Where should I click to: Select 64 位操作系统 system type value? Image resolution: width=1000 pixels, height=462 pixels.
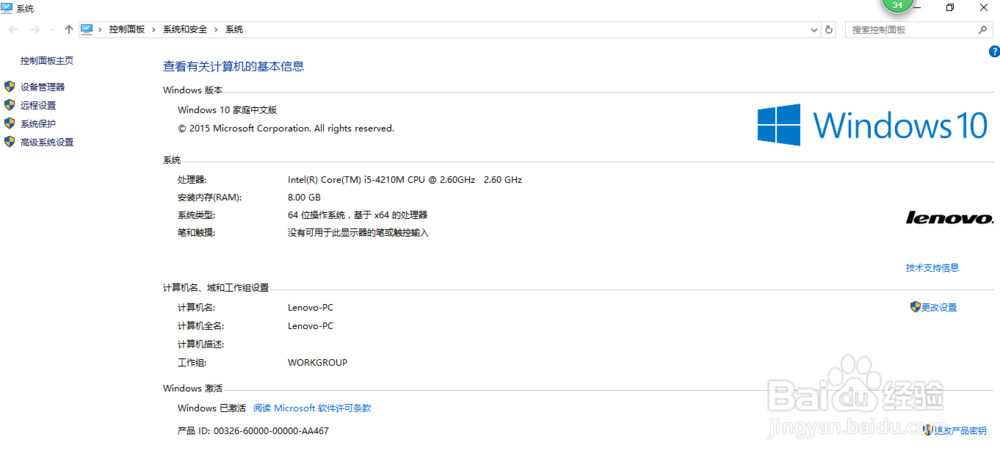[x=357, y=216]
